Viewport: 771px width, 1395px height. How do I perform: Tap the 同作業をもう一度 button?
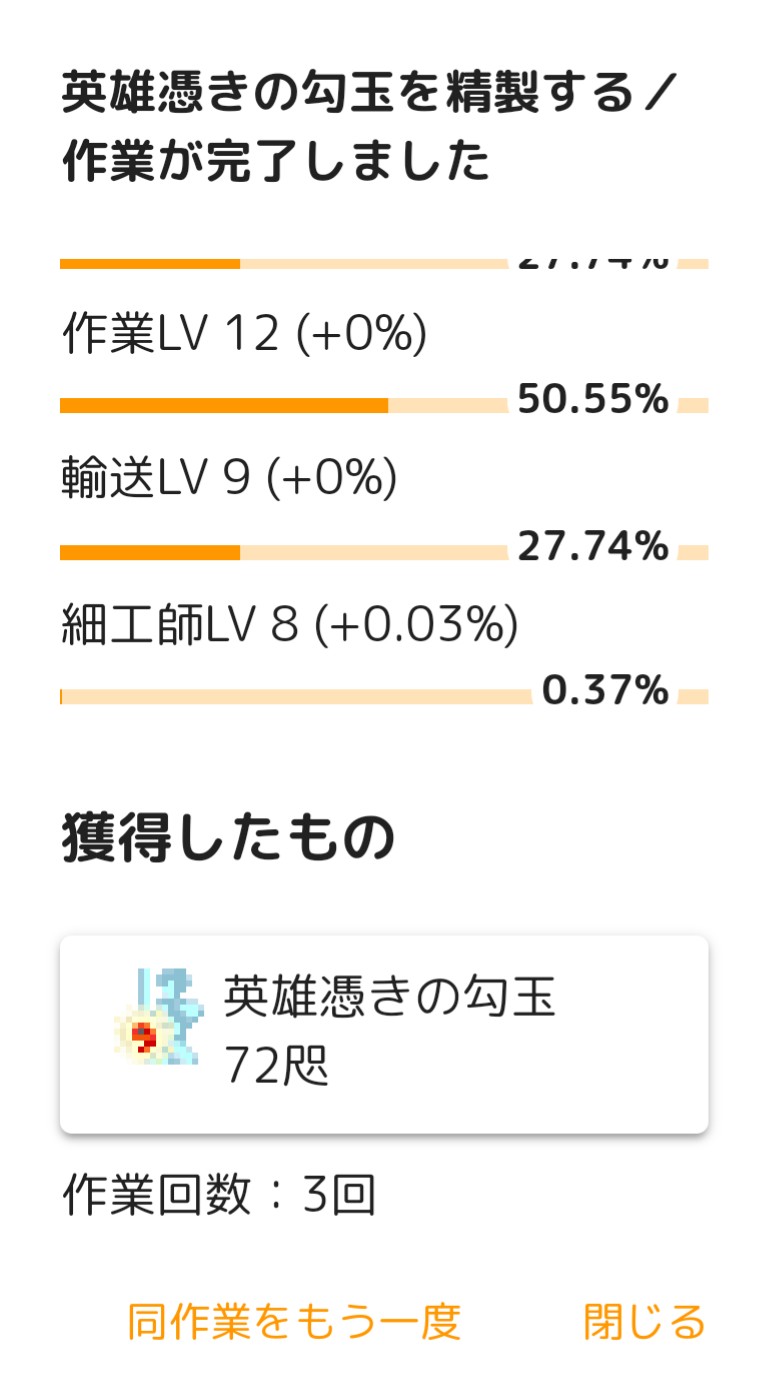pyautogui.click(x=294, y=1322)
